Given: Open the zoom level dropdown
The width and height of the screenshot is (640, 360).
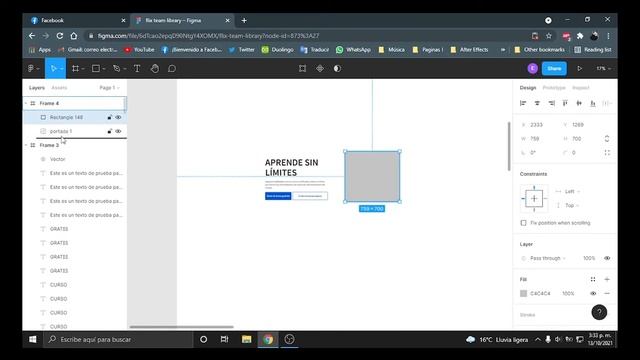Looking at the screenshot, I should pyautogui.click(x=604, y=69).
